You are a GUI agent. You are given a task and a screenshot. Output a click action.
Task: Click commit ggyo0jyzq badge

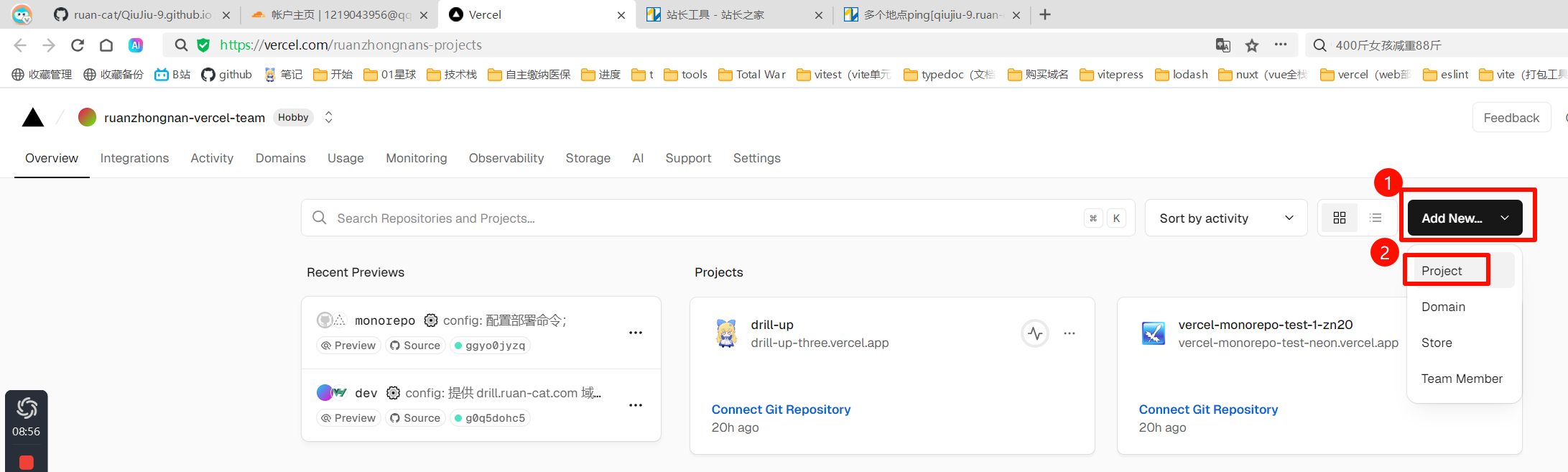point(490,346)
